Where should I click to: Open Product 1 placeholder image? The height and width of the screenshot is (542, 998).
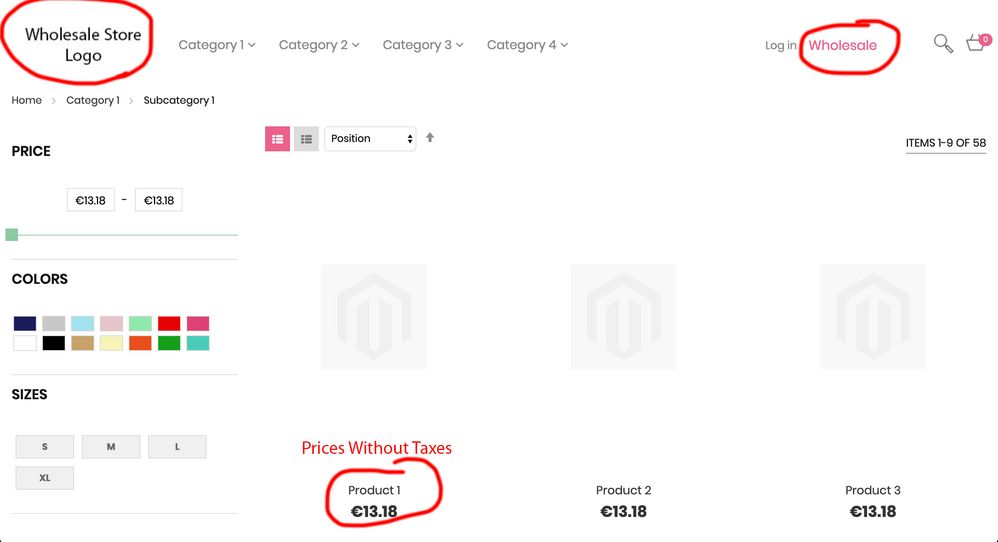(x=373, y=316)
